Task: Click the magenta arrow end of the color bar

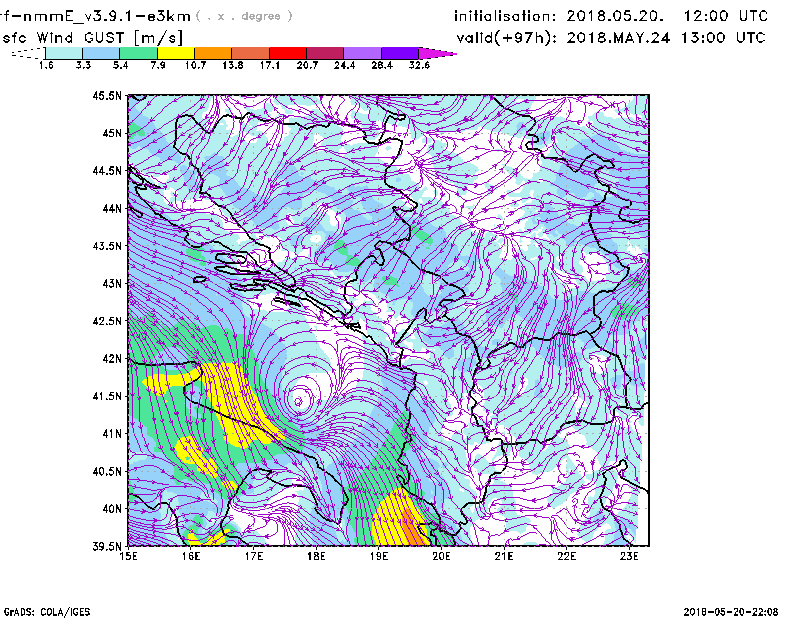Action: click(437, 53)
